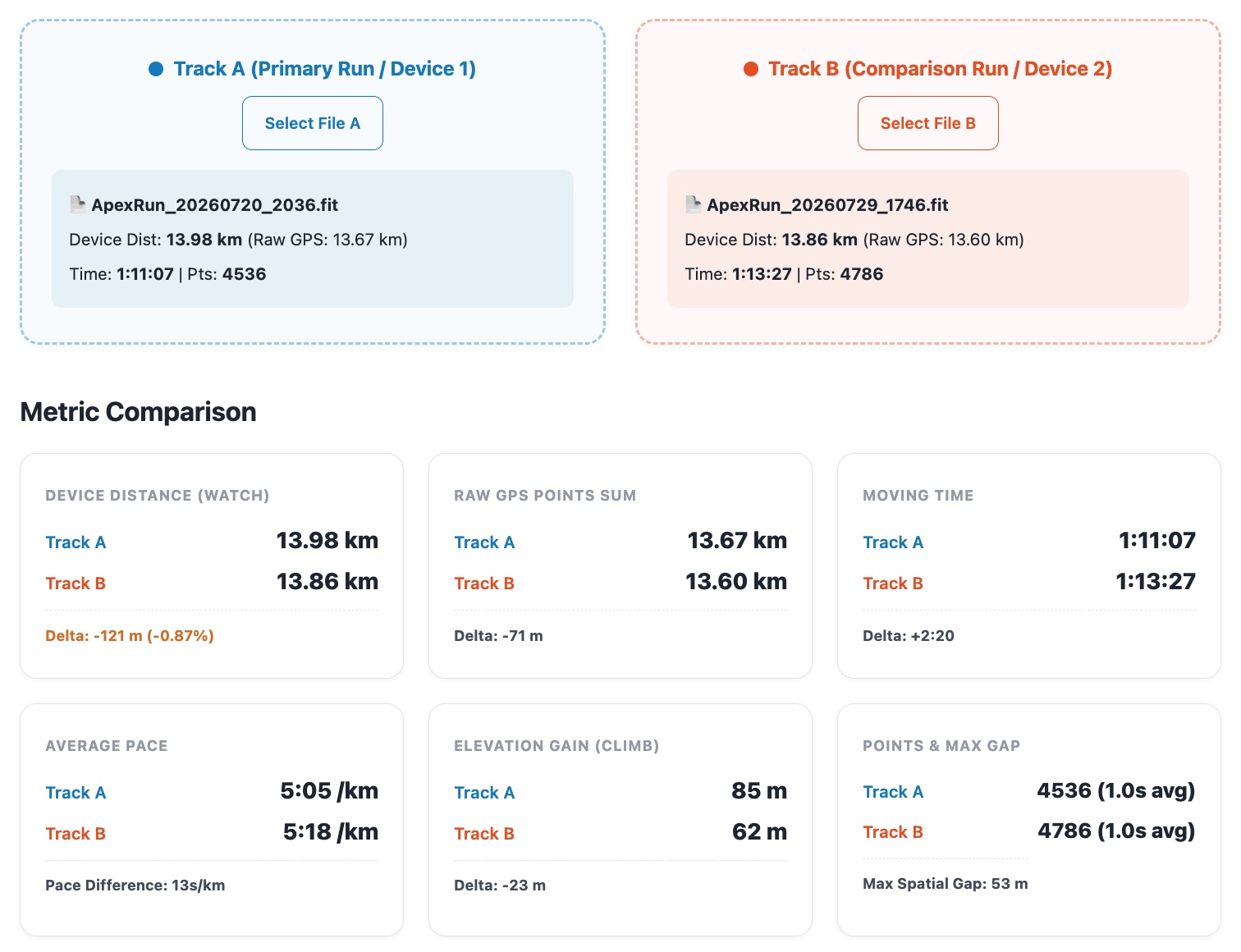Click Track A label in Raw GPS Points card
1241x952 pixels.
coord(484,542)
